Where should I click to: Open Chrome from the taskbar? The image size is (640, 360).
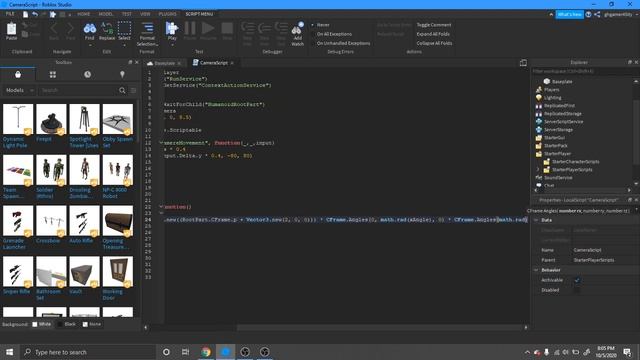[206, 352]
